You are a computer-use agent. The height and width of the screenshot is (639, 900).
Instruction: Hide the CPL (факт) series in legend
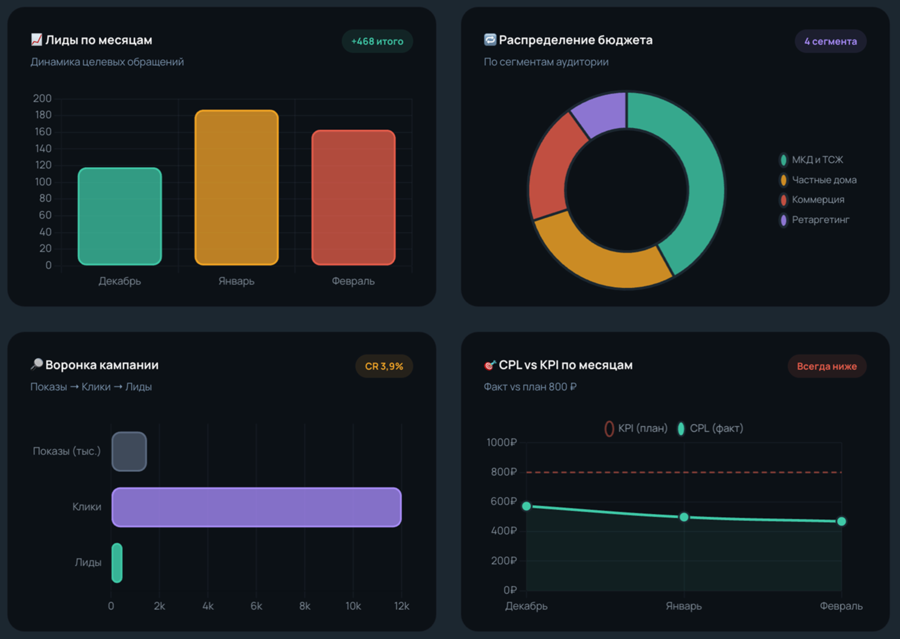710,428
